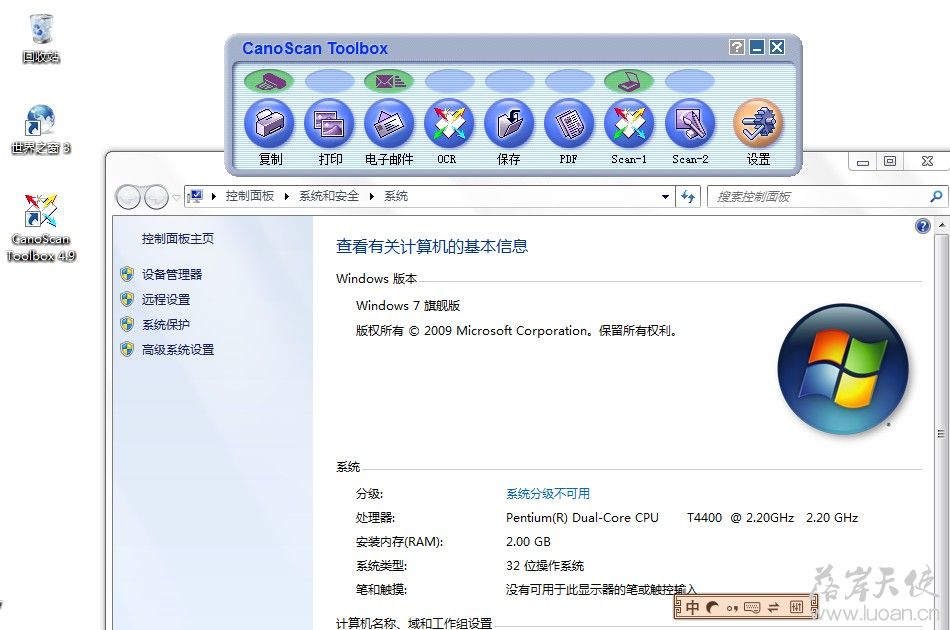Image resolution: width=950 pixels, height=630 pixels.
Task: Minimize the CanoScan Toolbox window
Action: (757, 47)
